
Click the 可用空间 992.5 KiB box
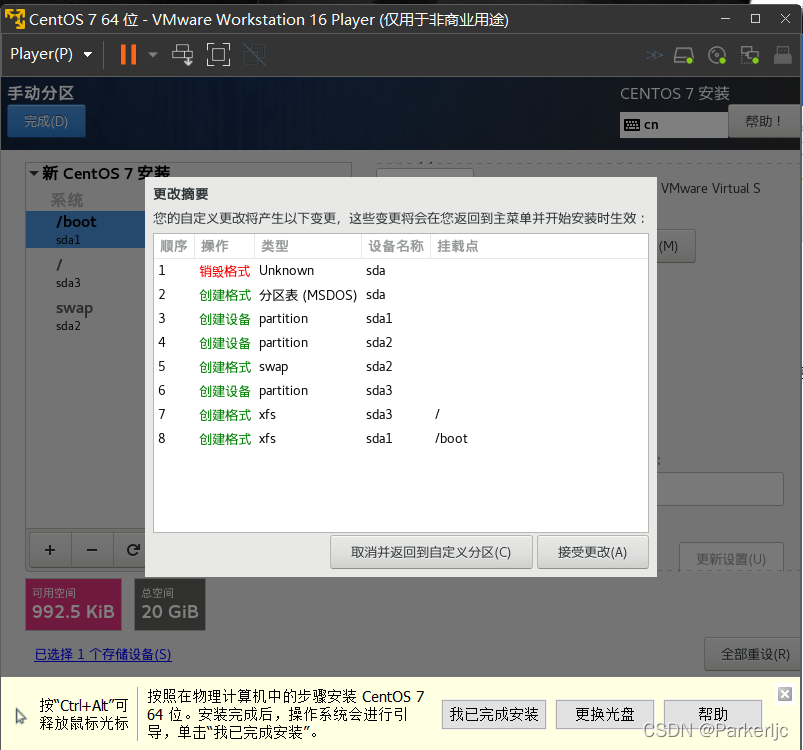(x=74, y=605)
